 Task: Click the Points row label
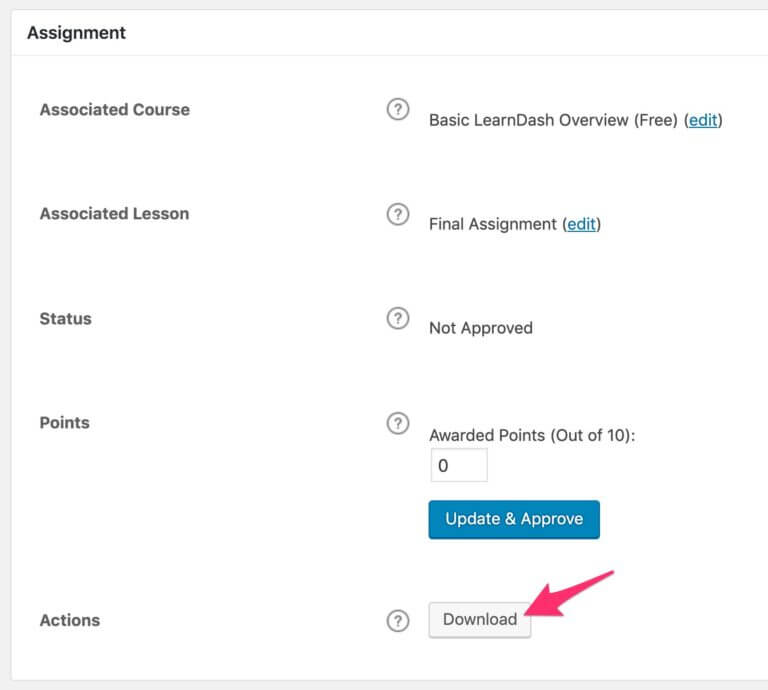64,423
